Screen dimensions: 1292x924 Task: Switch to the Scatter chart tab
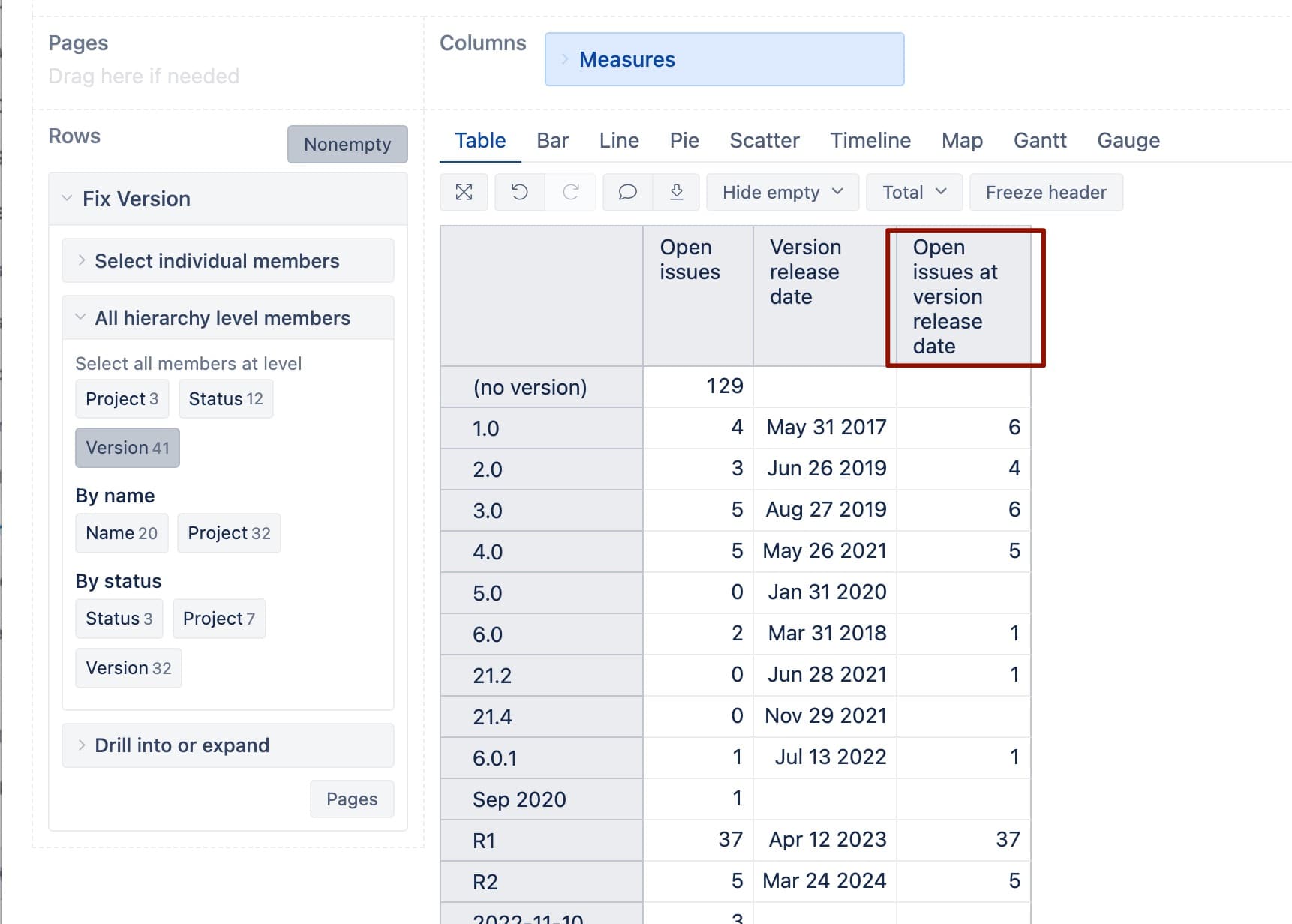tap(765, 141)
